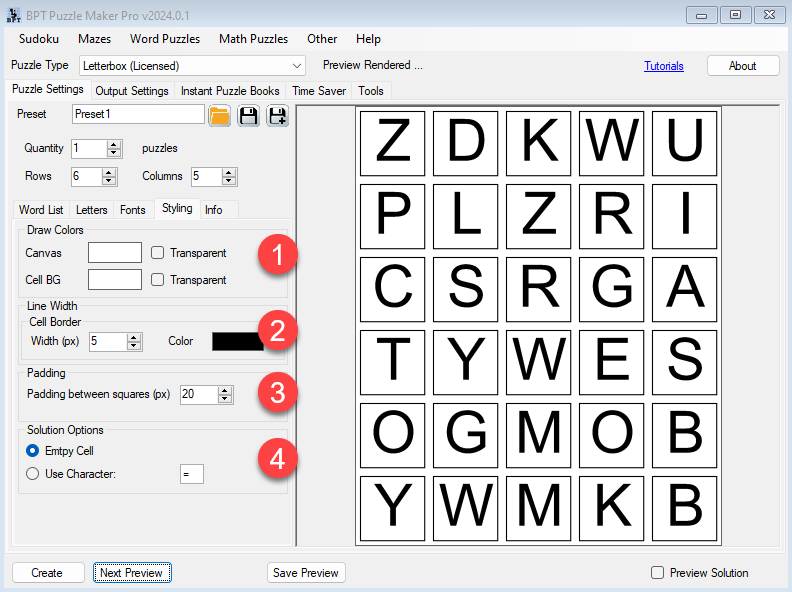Expand the Puzzle Type dropdown
This screenshot has width=792, height=592.
tap(296, 66)
